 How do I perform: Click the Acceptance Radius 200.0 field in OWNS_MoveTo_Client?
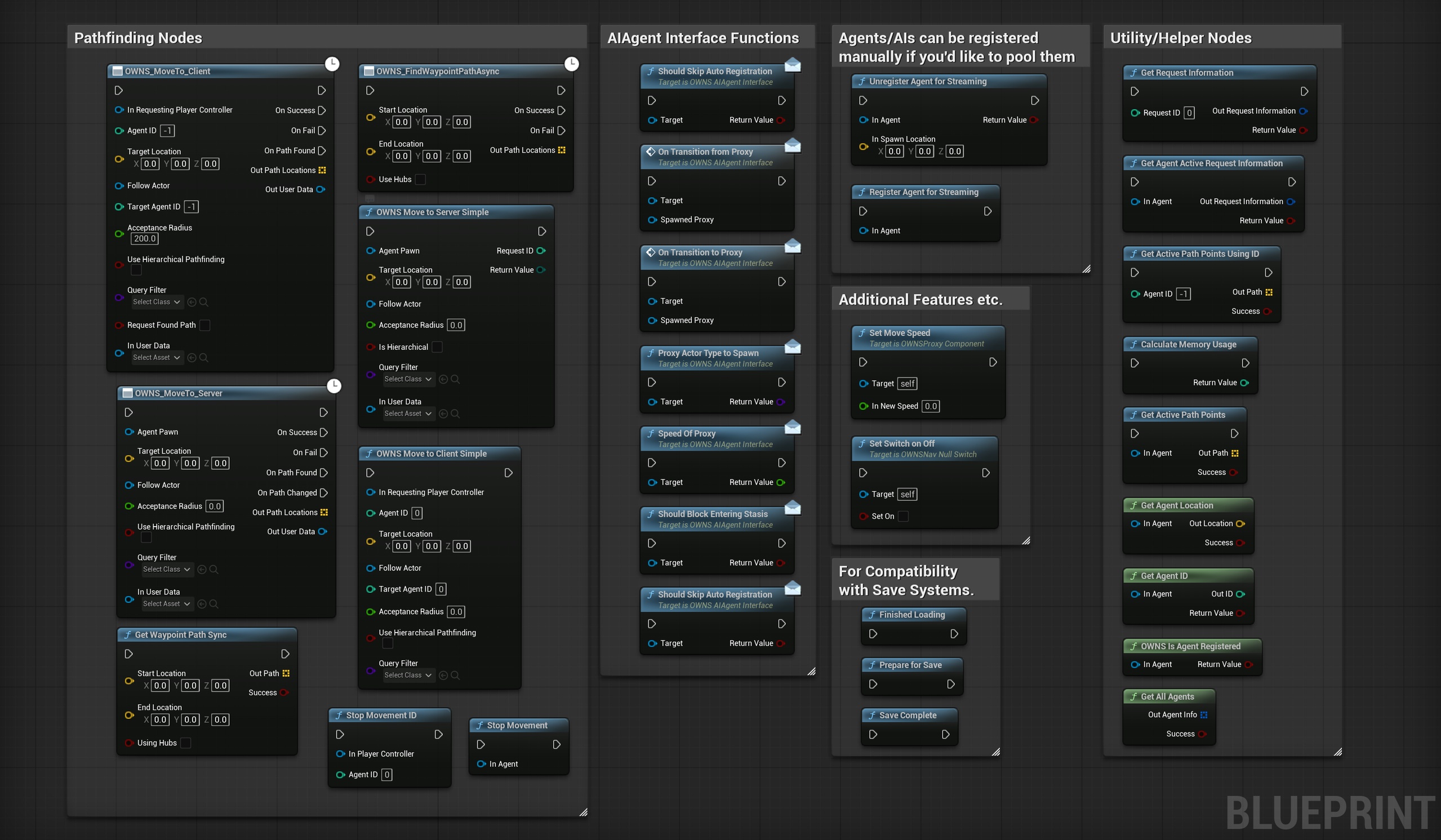[x=145, y=239]
